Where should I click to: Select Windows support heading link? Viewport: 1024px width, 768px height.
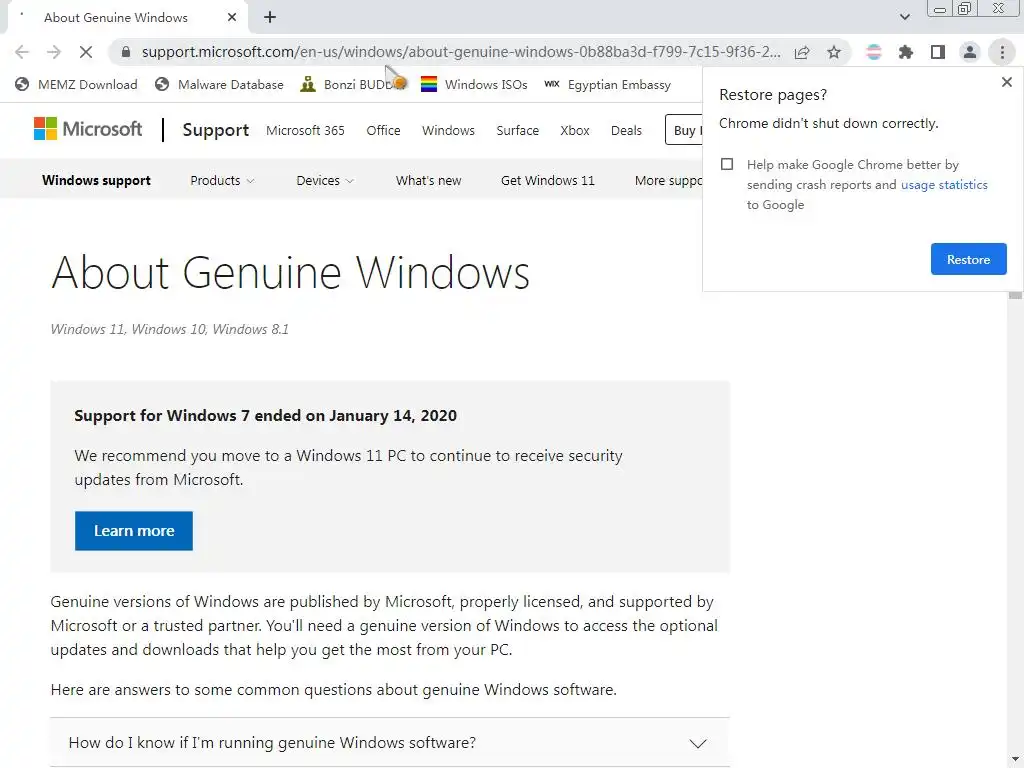(96, 181)
